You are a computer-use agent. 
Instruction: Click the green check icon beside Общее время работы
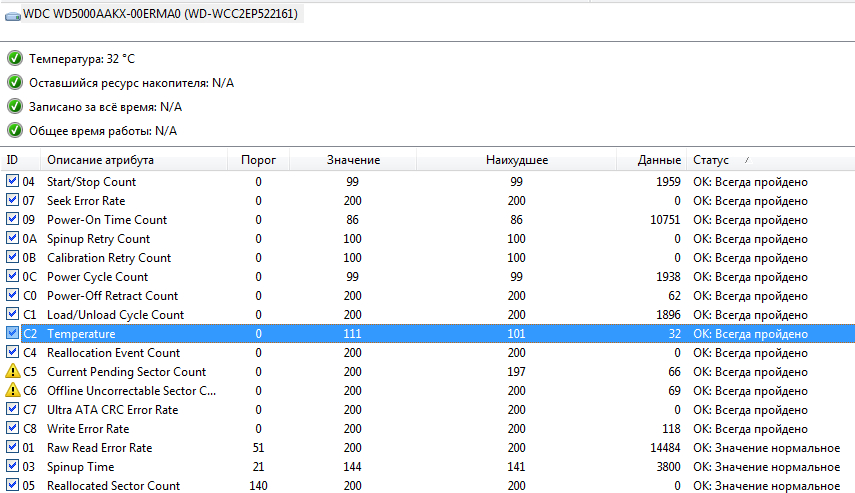coord(15,130)
